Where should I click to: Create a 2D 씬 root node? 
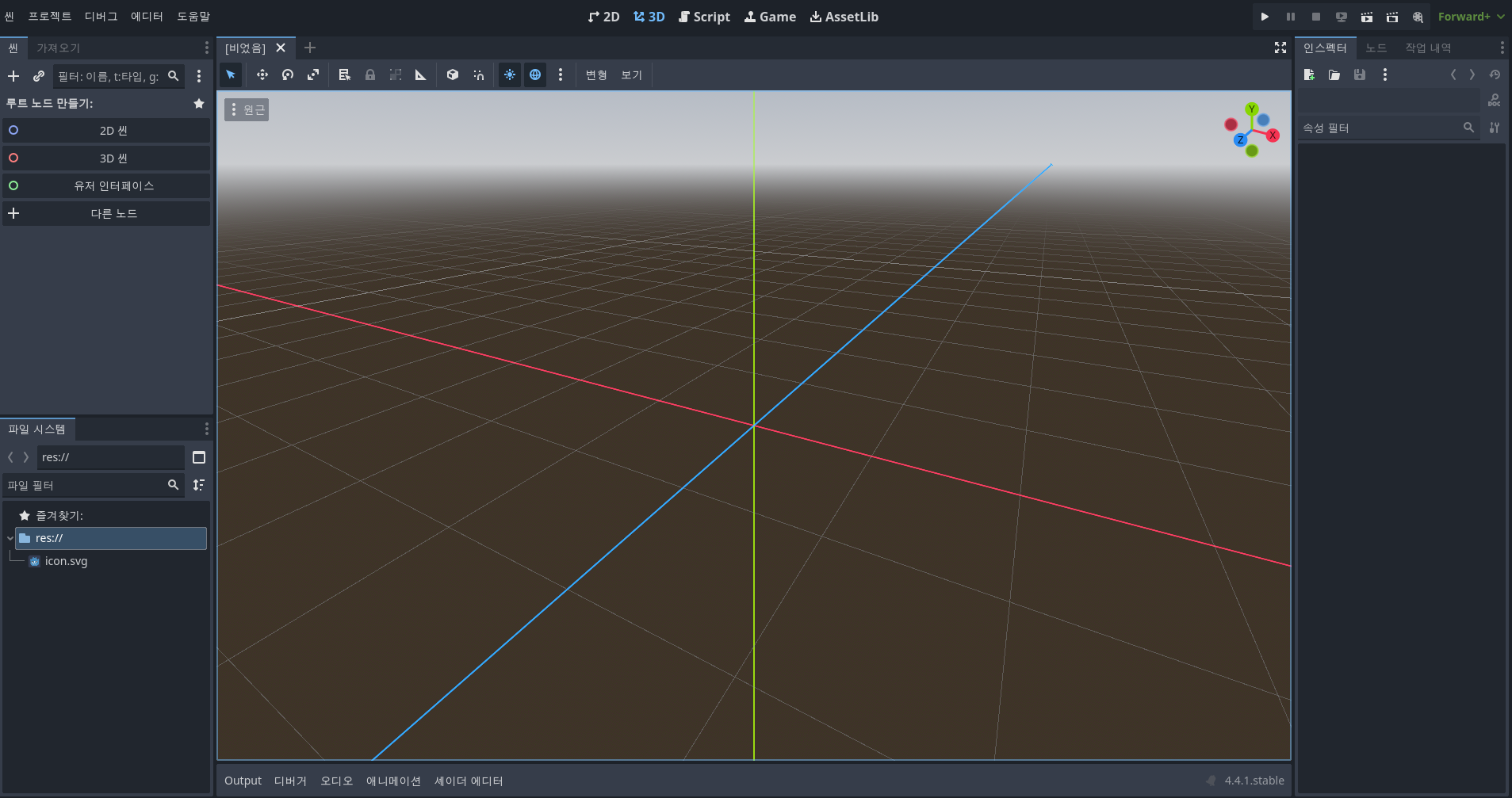coord(106,131)
